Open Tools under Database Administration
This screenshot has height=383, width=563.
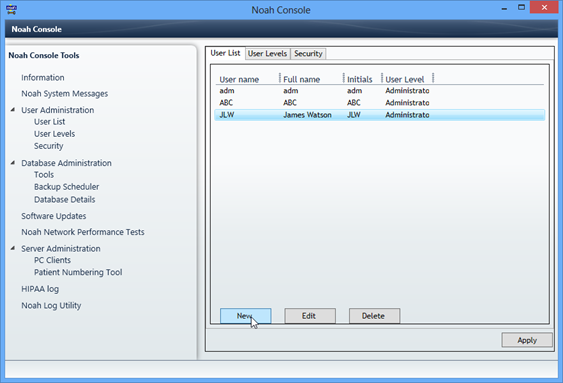click(44, 175)
